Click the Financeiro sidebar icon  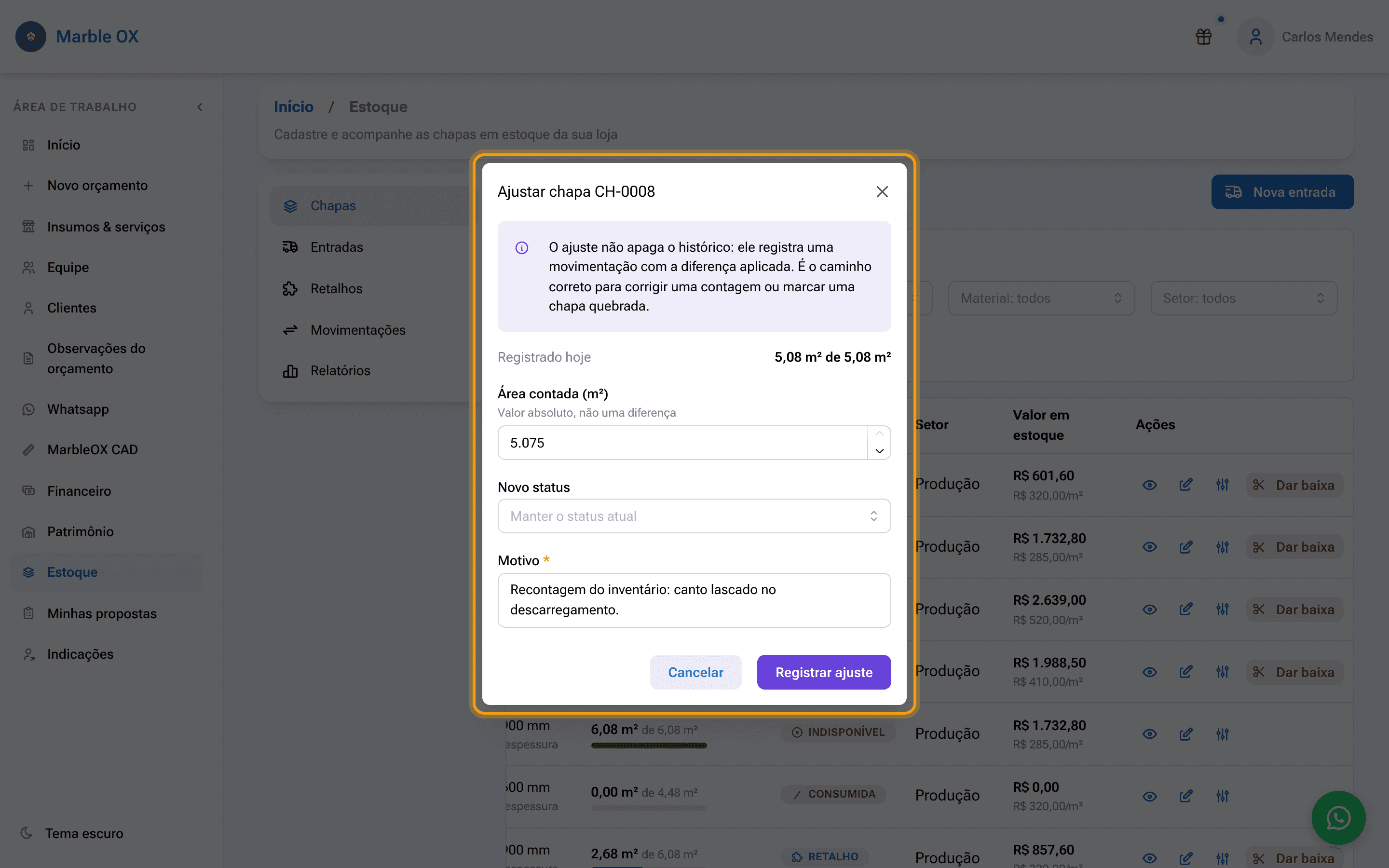pos(28,491)
